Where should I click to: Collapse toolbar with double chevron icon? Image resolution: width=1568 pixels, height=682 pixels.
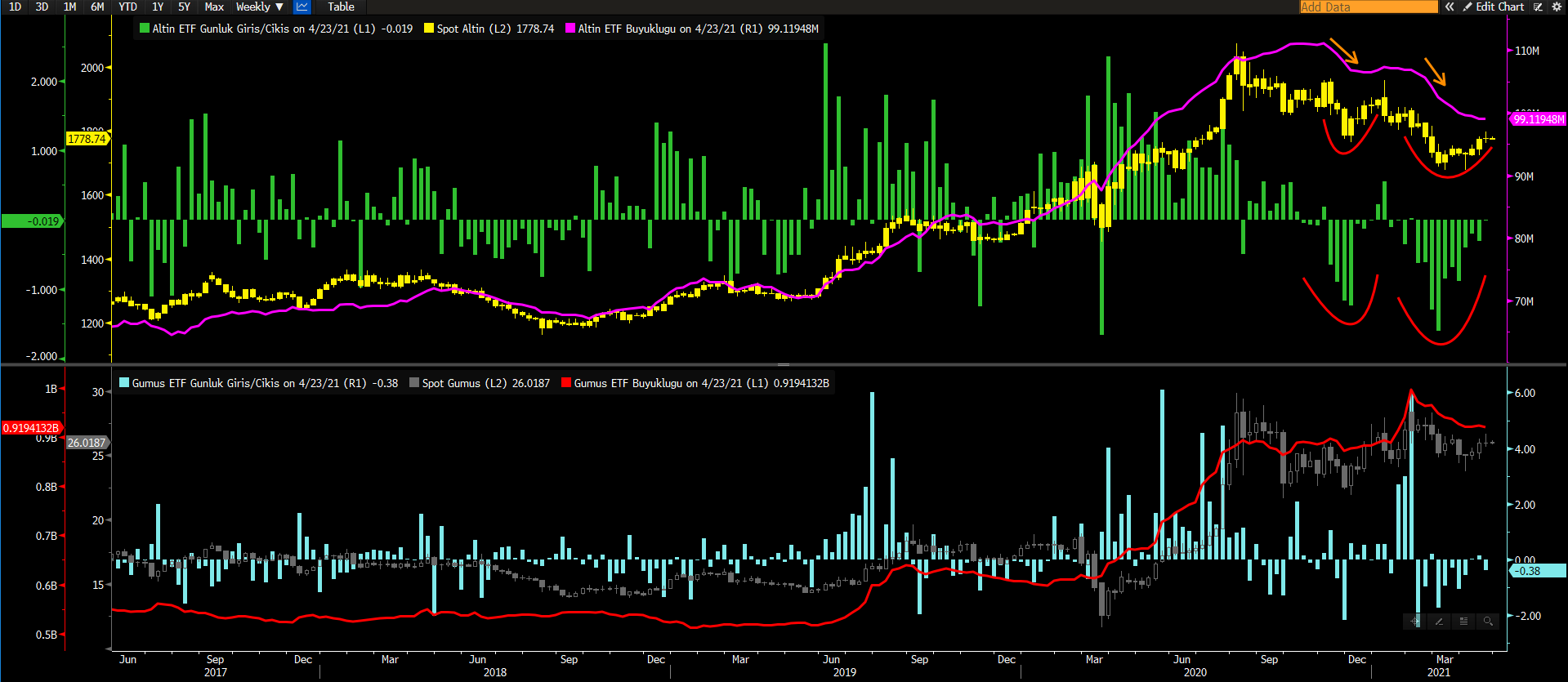[x=1450, y=7]
